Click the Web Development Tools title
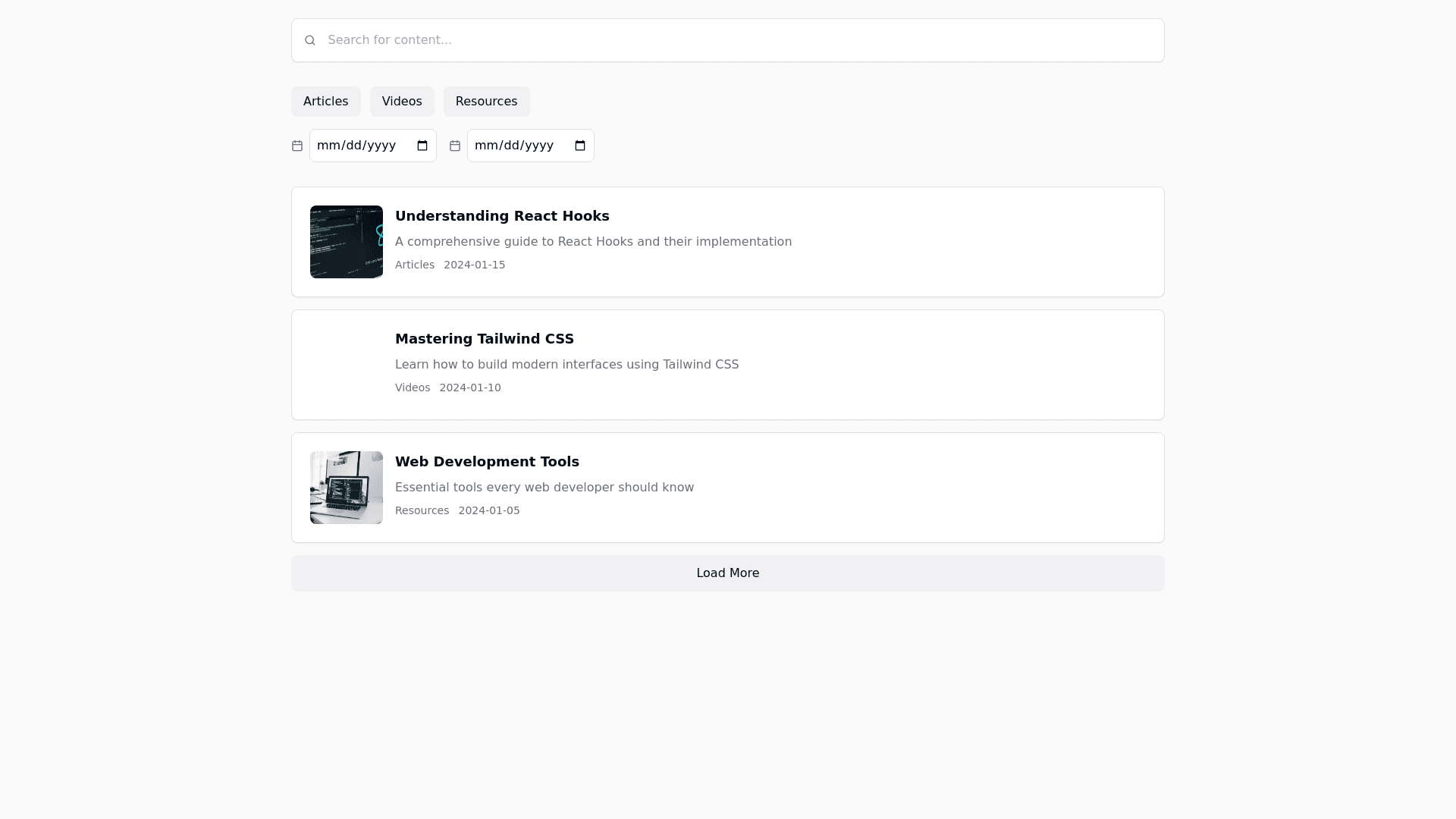Image resolution: width=1456 pixels, height=819 pixels. [487, 462]
